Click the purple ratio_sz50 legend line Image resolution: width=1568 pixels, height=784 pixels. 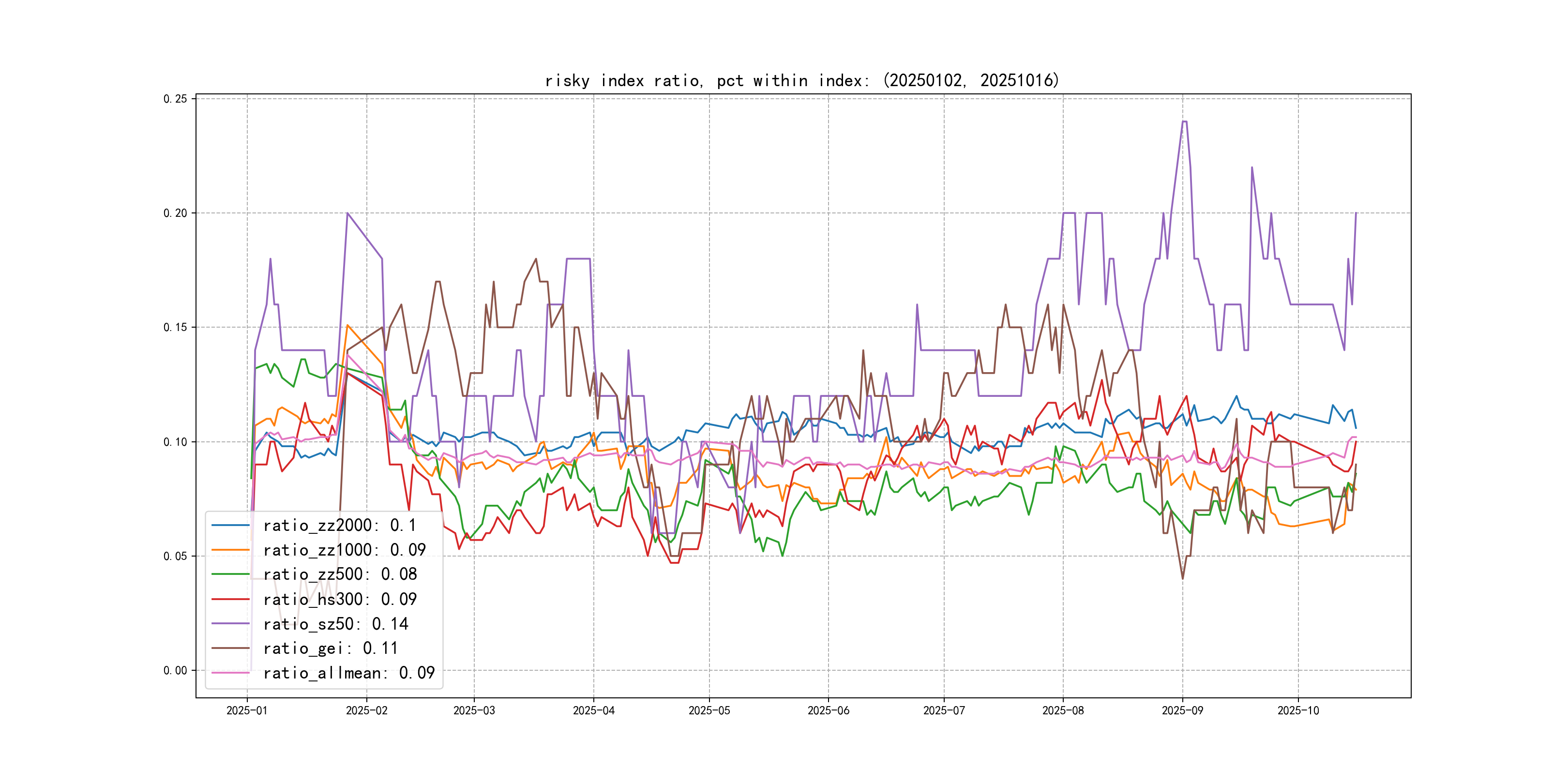tap(231, 623)
